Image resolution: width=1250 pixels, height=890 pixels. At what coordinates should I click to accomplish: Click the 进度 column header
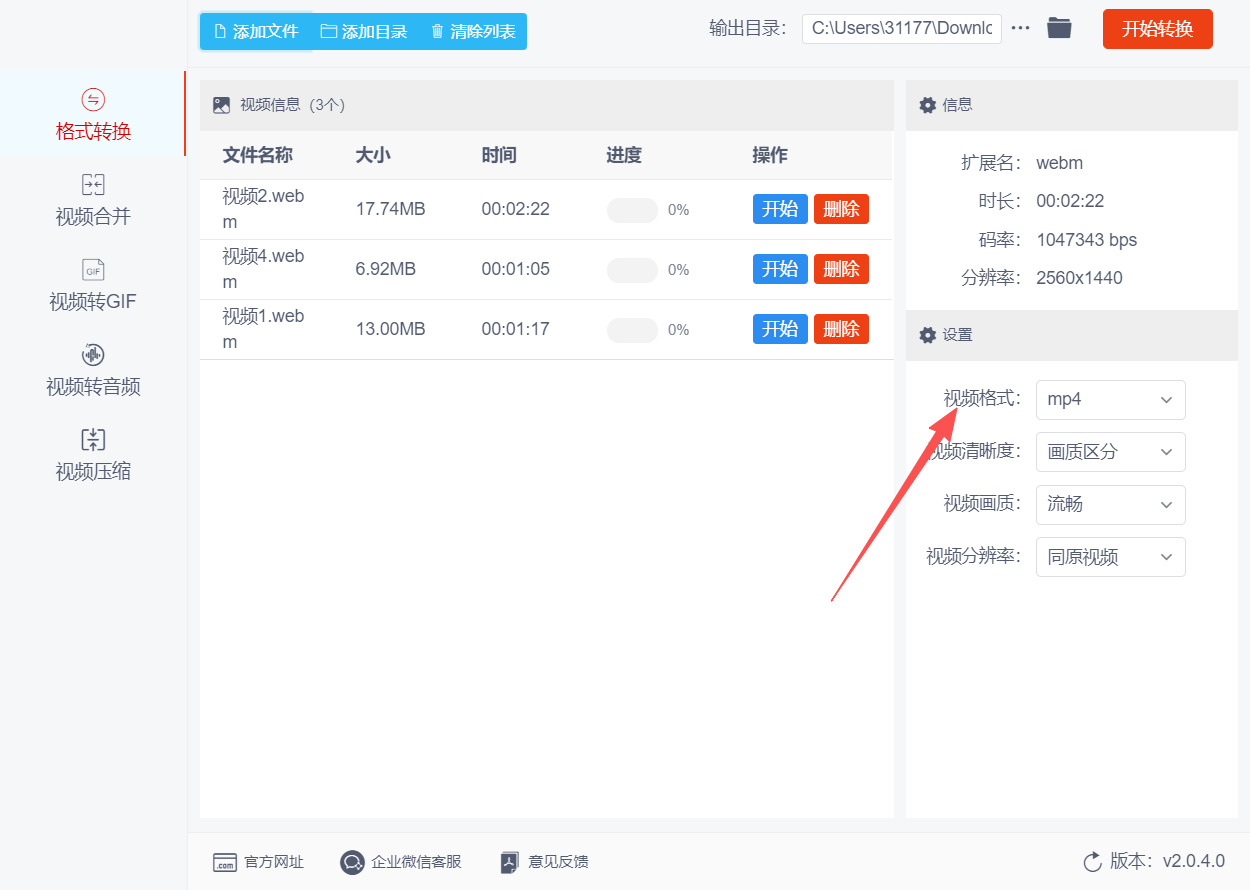click(624, 155)
